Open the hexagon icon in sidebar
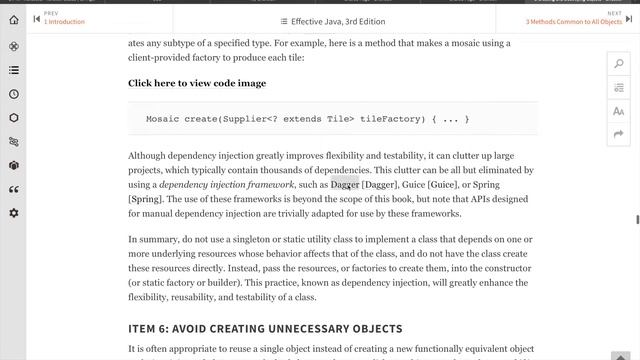This screenshot has height=360, width=640. point(13,118)
